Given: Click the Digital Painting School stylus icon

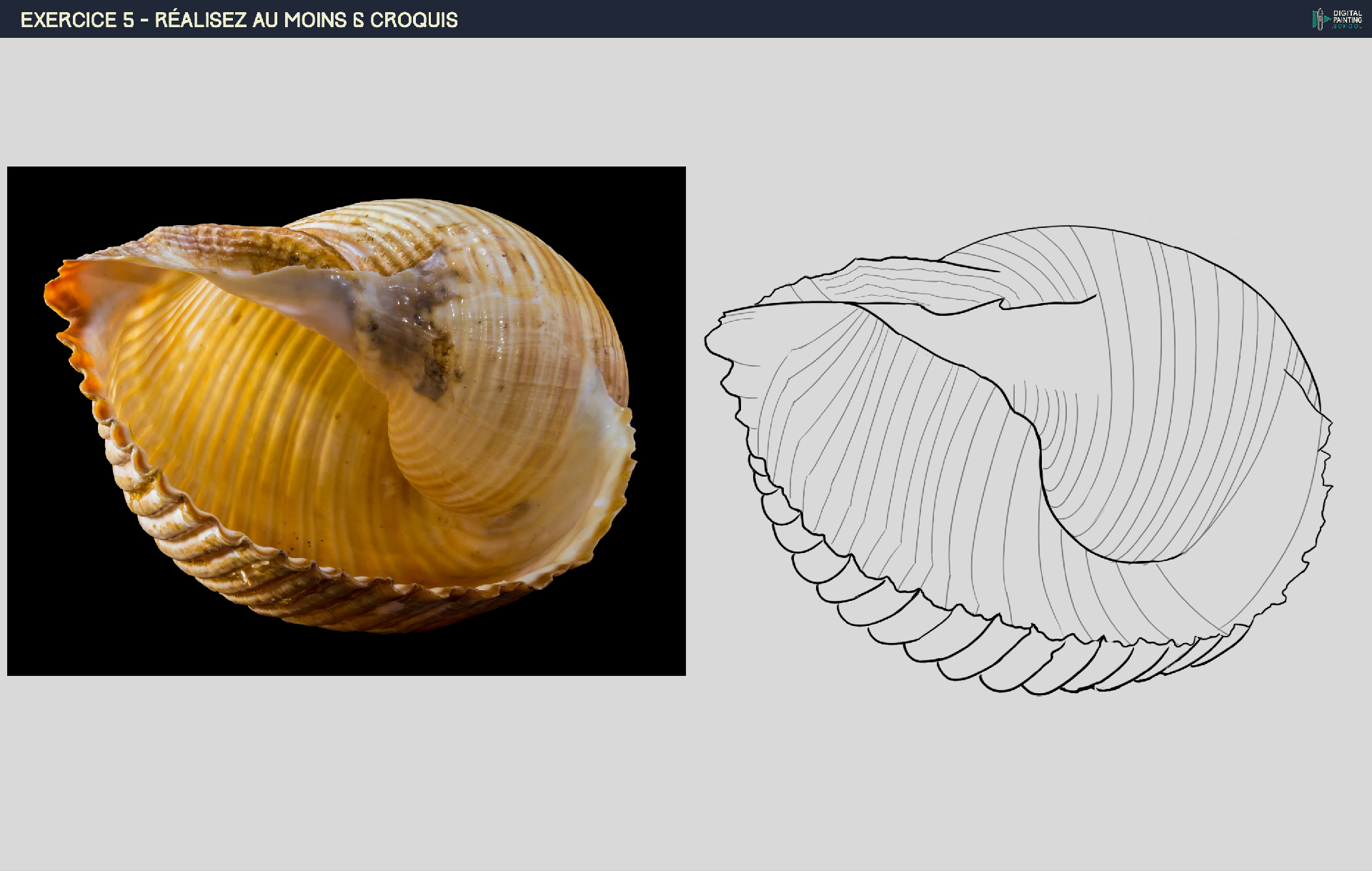Looking at the screenshot, I should [x=1319, y=19].
